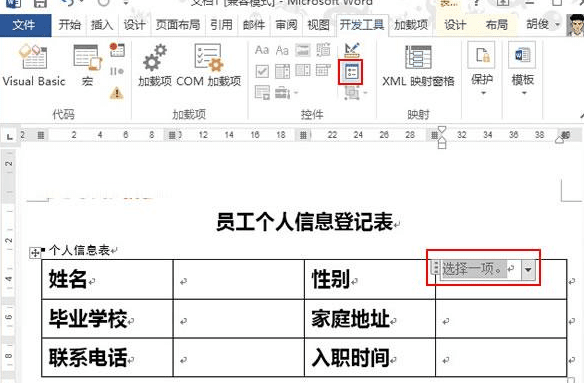Image resolution: width=584 pixels, height=383 pixels.
Task: Open the 宏 (Macros) button
Action: tap(88, 66)
